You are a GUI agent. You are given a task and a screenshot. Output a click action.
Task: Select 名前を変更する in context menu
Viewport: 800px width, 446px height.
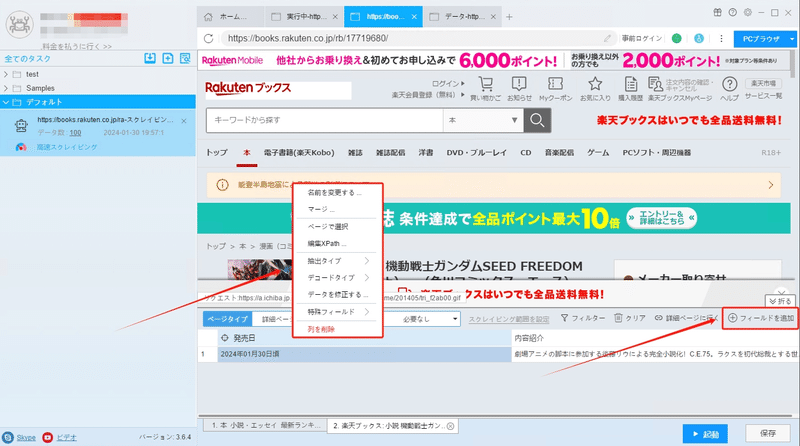[335, 193]
